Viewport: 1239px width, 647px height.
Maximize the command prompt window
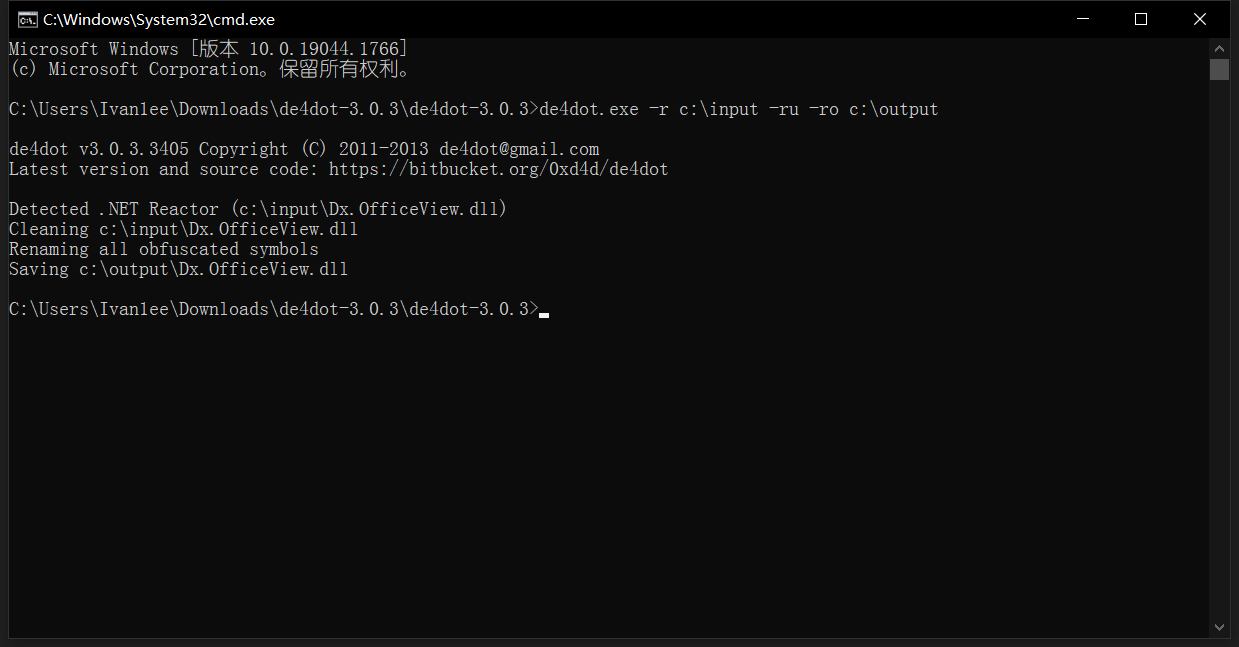(x=1141, y=19)
